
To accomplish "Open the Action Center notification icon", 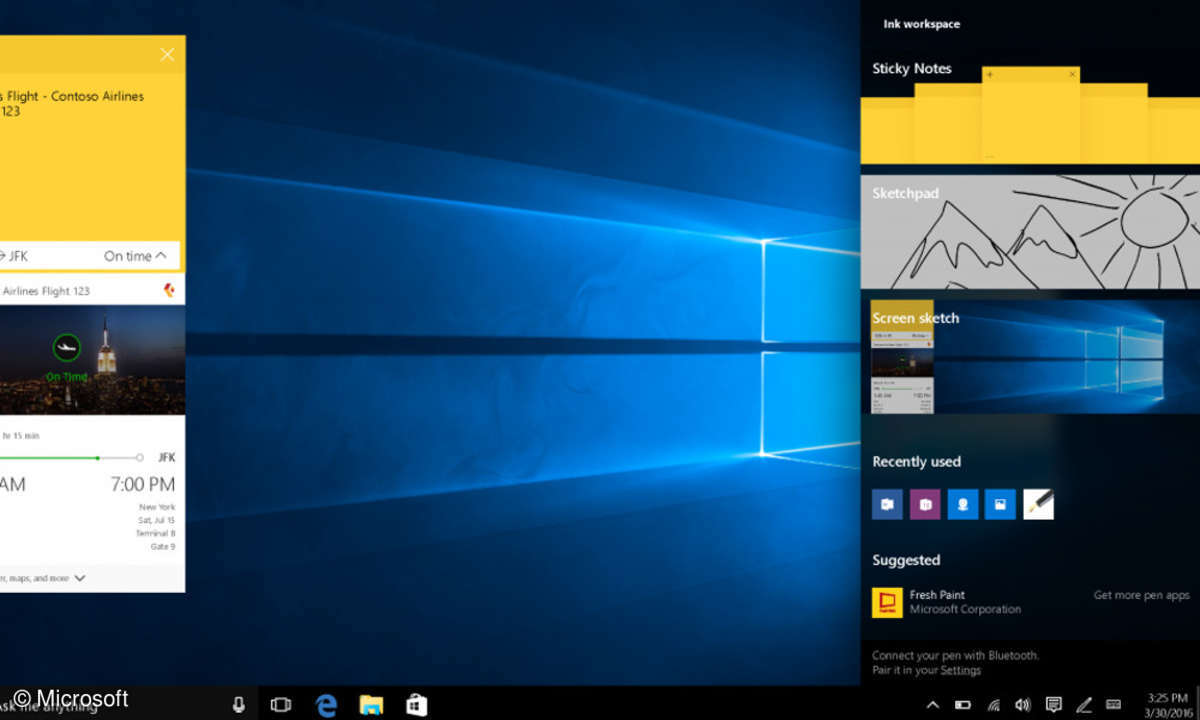I will point(1053,705).
